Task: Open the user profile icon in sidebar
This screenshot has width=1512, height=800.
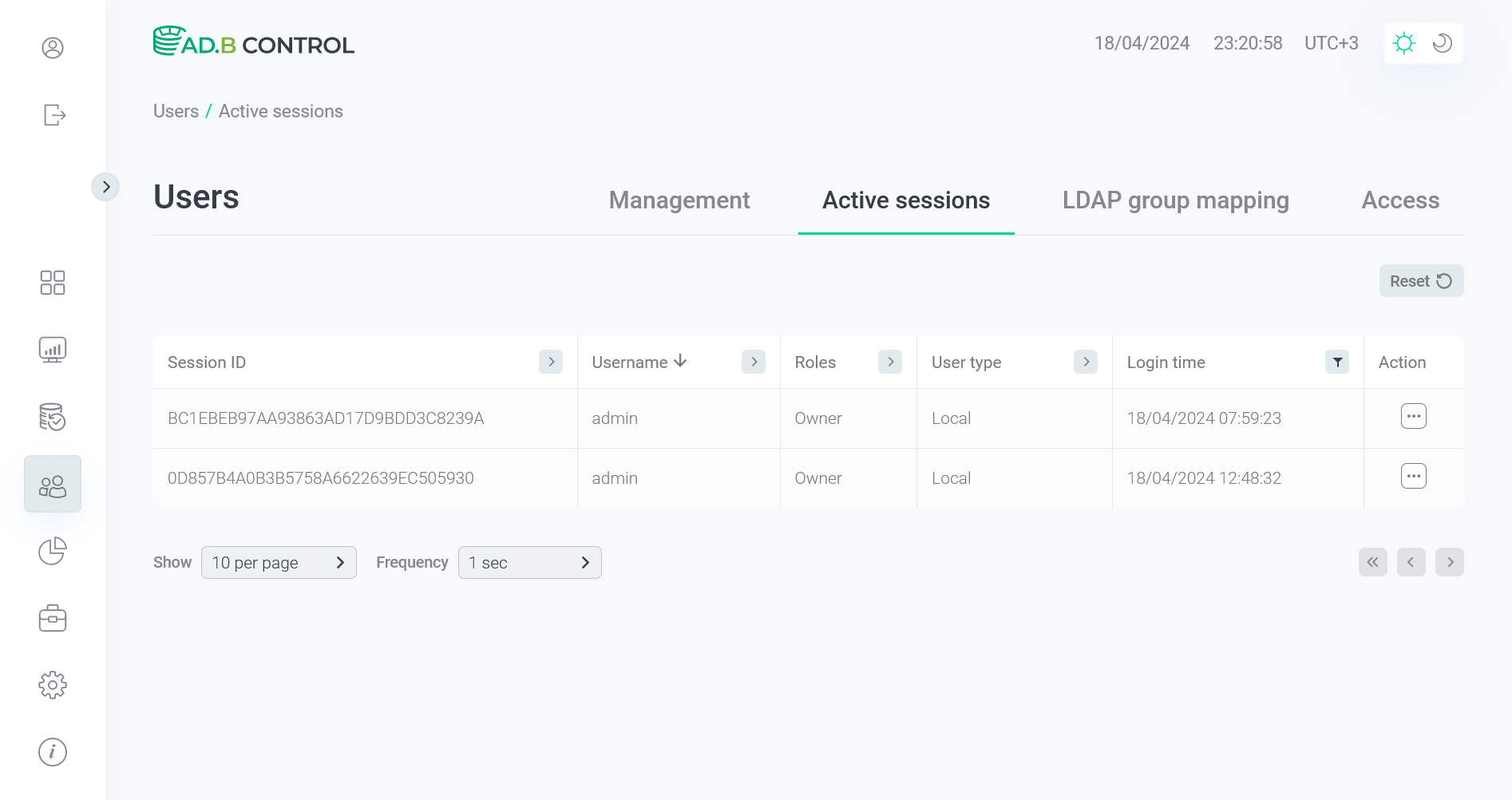Action: [x=52, y=48]
